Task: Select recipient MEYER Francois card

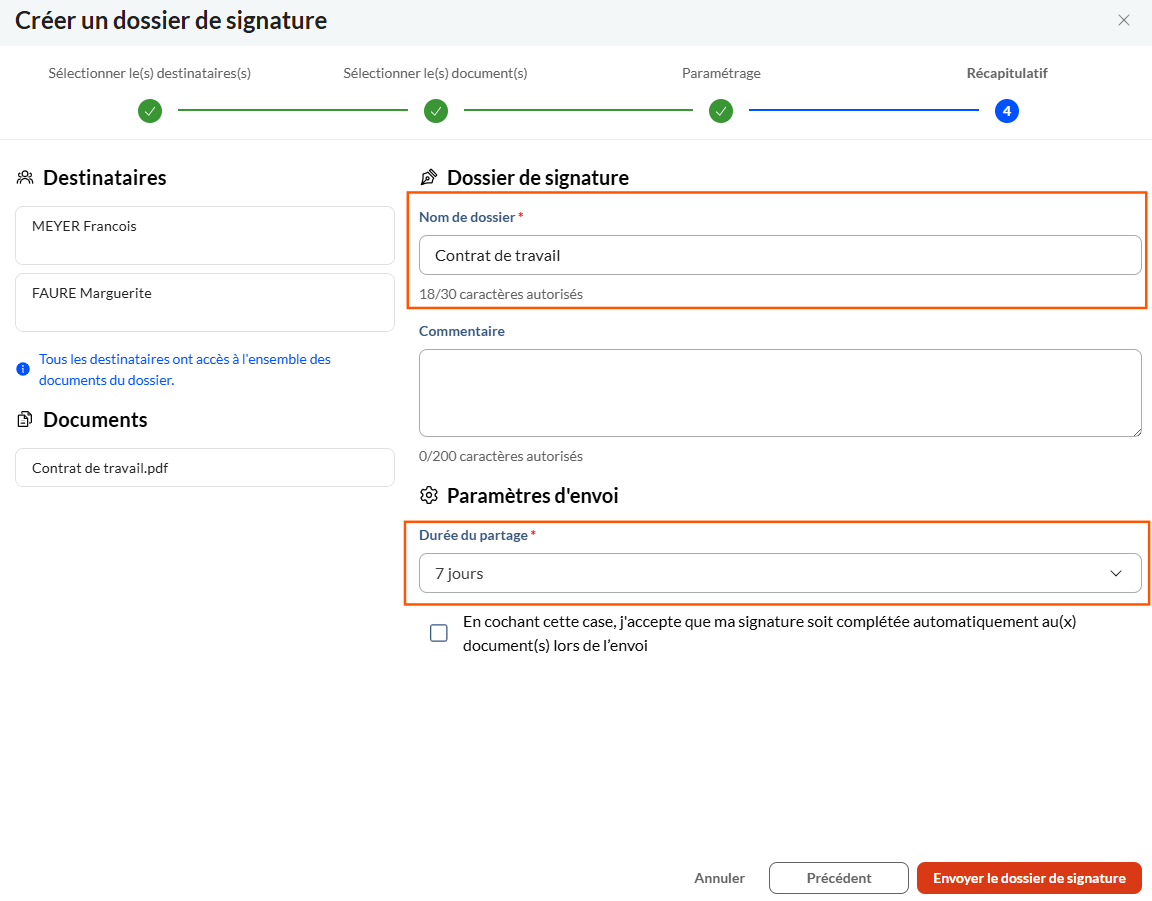Action: (205, 235)
